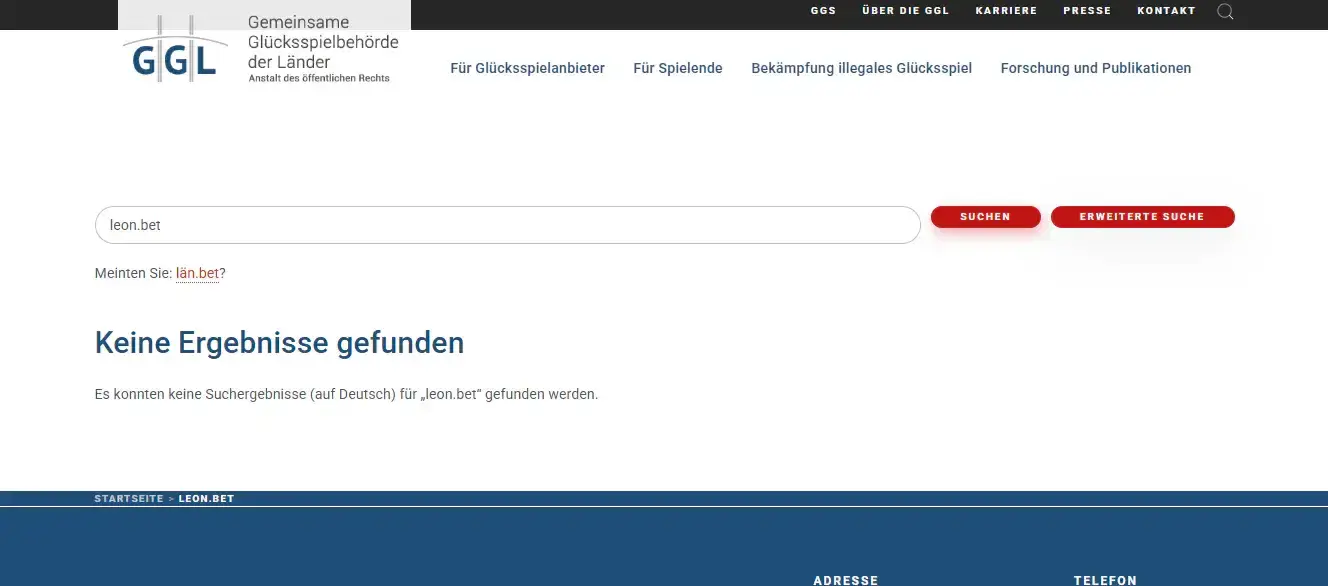Follow the suggested län.bet link
The width and height of the screenshot is (1328, 586).
click(x=197, y=273)
